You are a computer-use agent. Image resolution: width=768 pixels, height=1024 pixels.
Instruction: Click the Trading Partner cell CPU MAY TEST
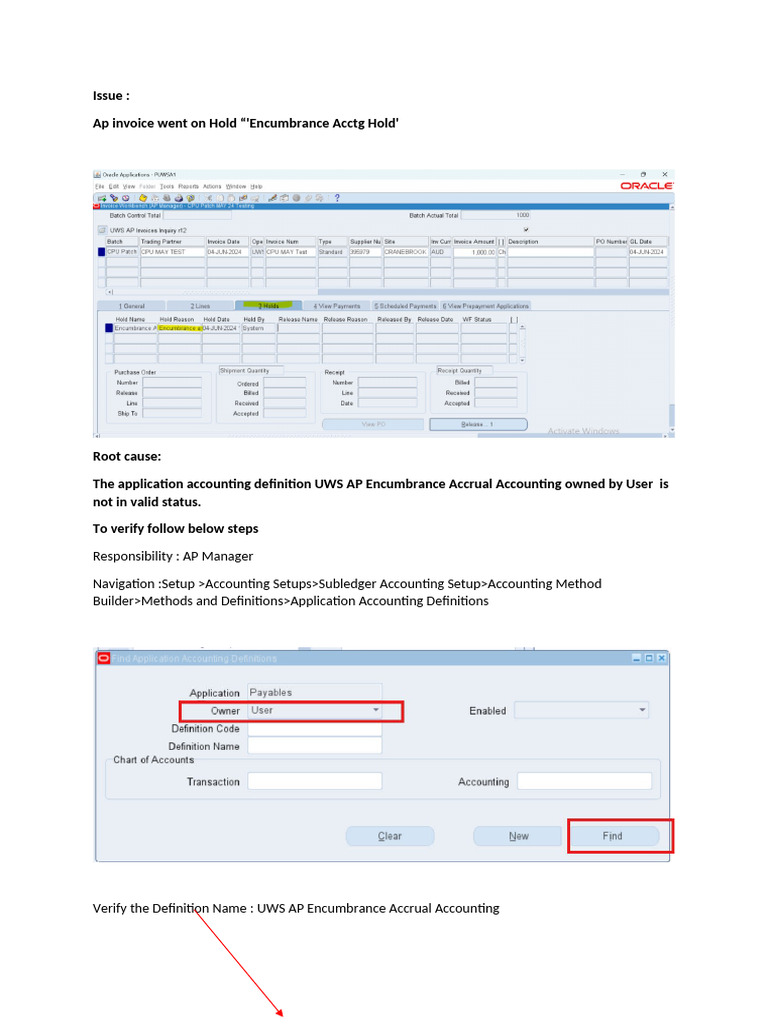(x=172, y=252)
